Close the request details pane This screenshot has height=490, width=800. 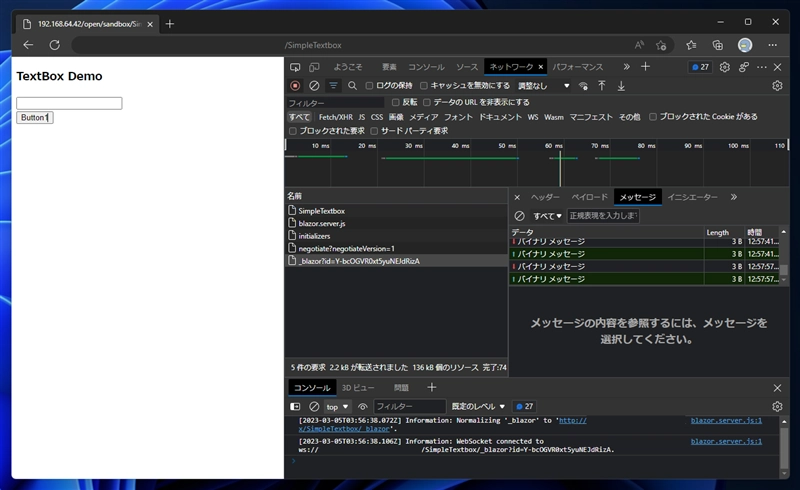pyautogui.click(x=517, y=197)
